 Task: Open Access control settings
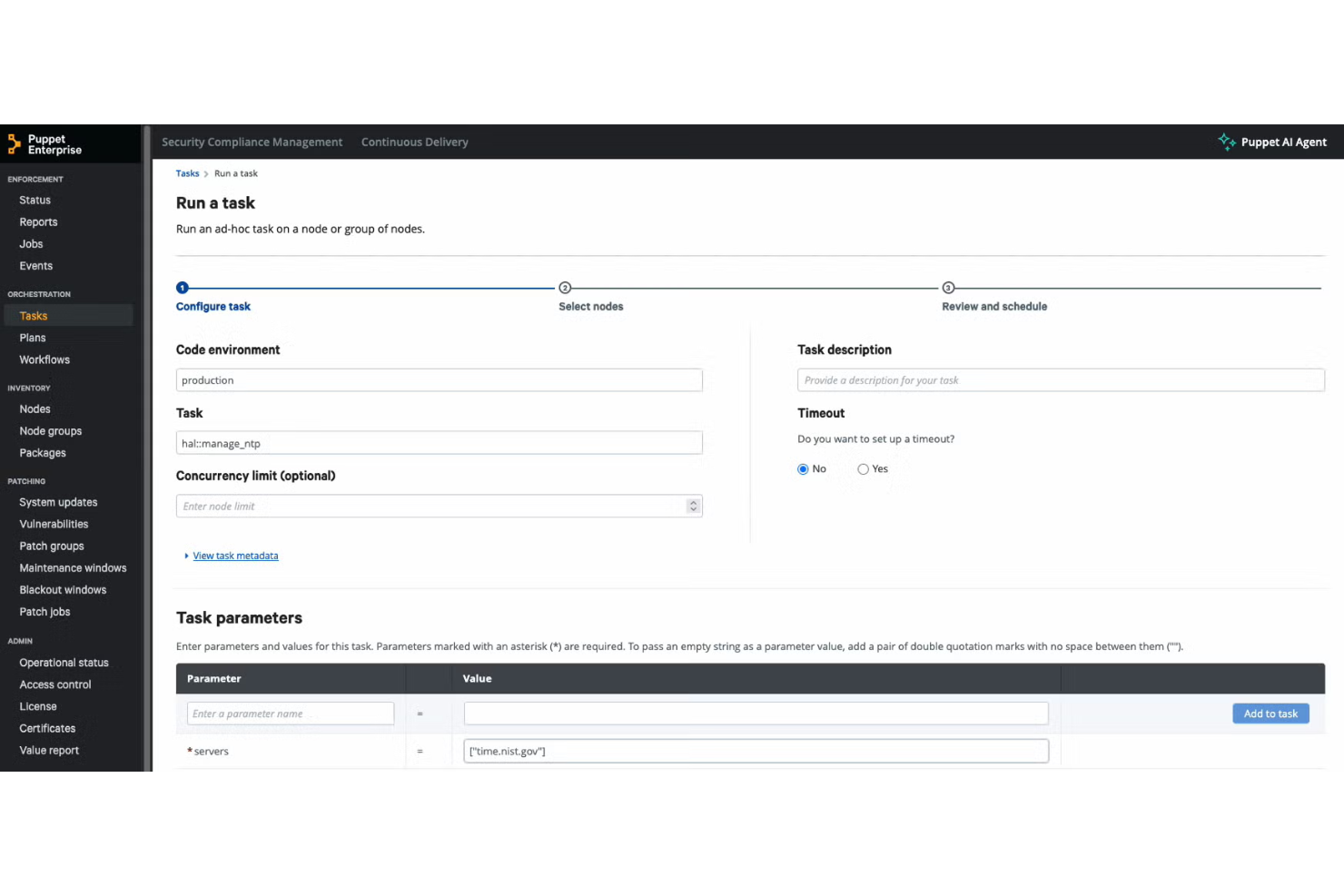tap(54, 684)
